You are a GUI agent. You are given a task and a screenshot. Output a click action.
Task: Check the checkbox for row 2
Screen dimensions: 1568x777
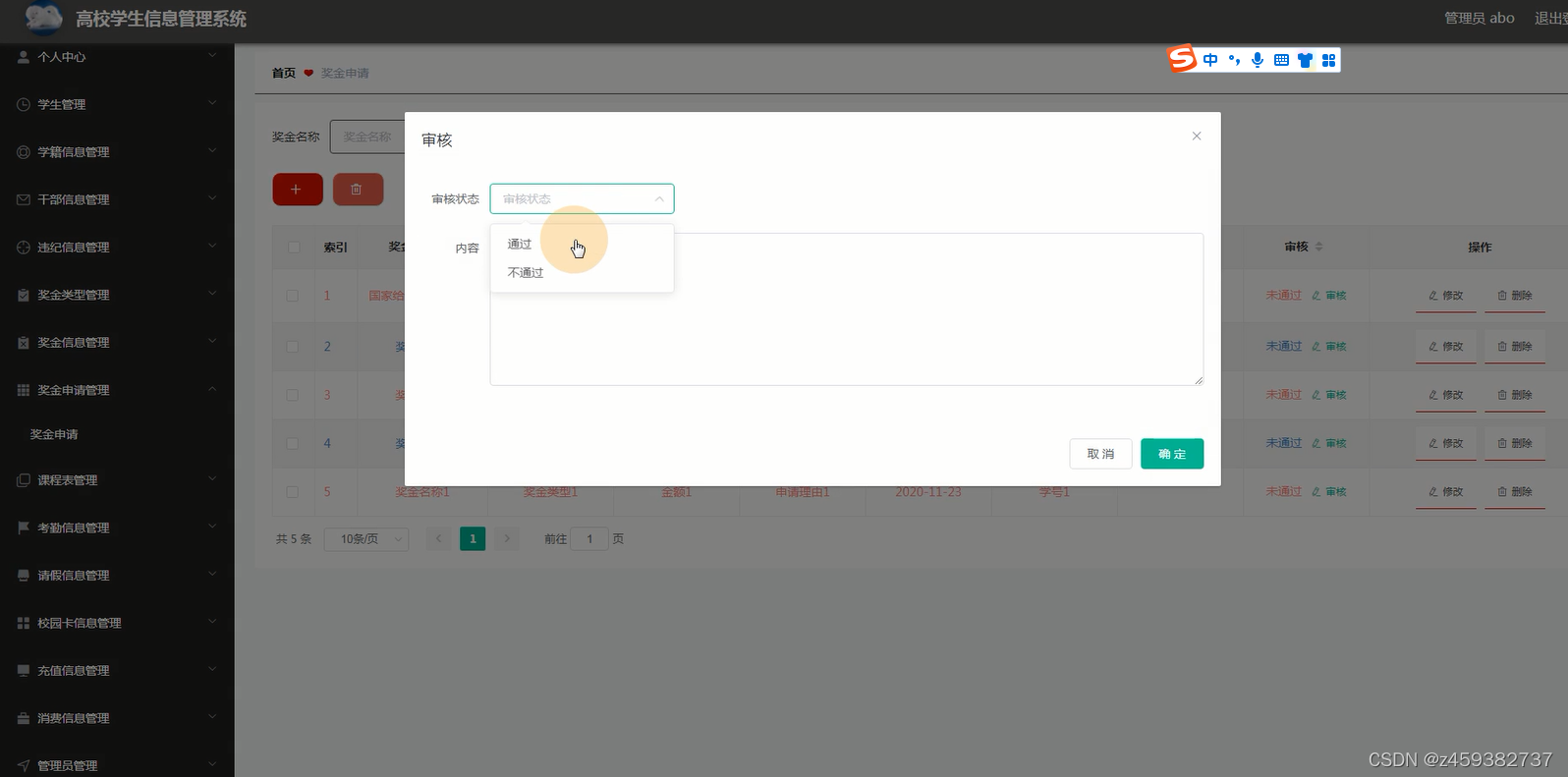pyautogui.click(x=292, y=346)
